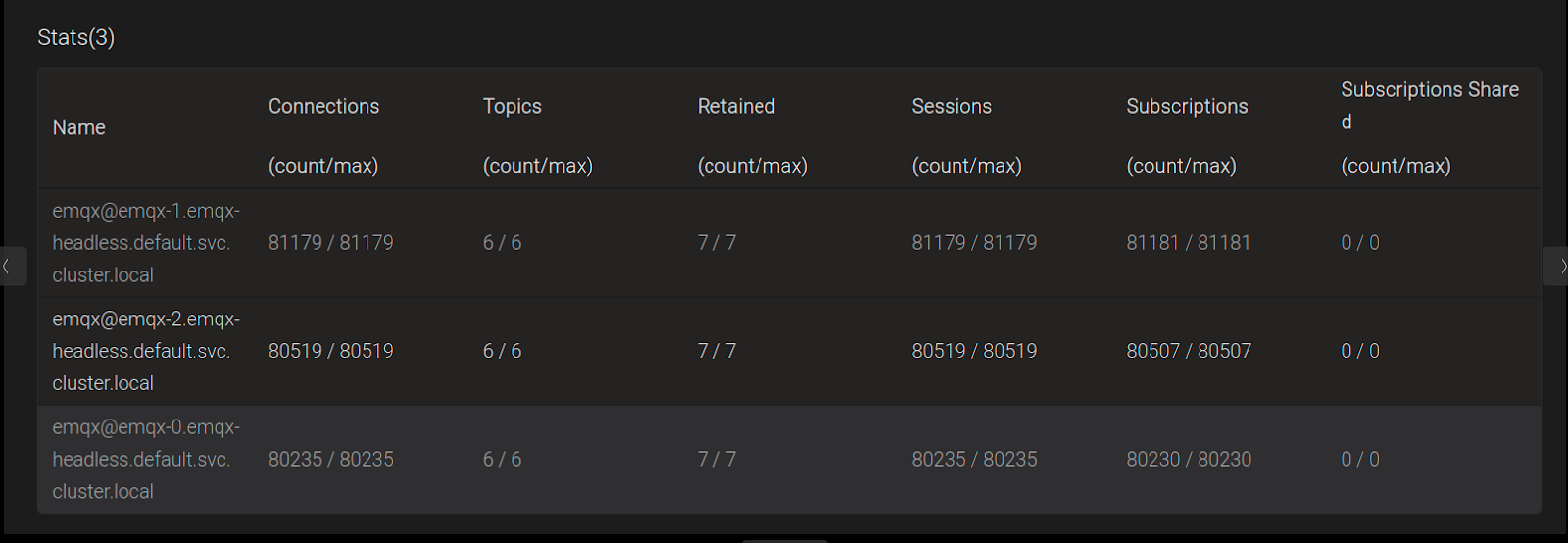This screenshot has width=1568, height=543.
Task: Click the Retained column header
Action: point(736,106)
